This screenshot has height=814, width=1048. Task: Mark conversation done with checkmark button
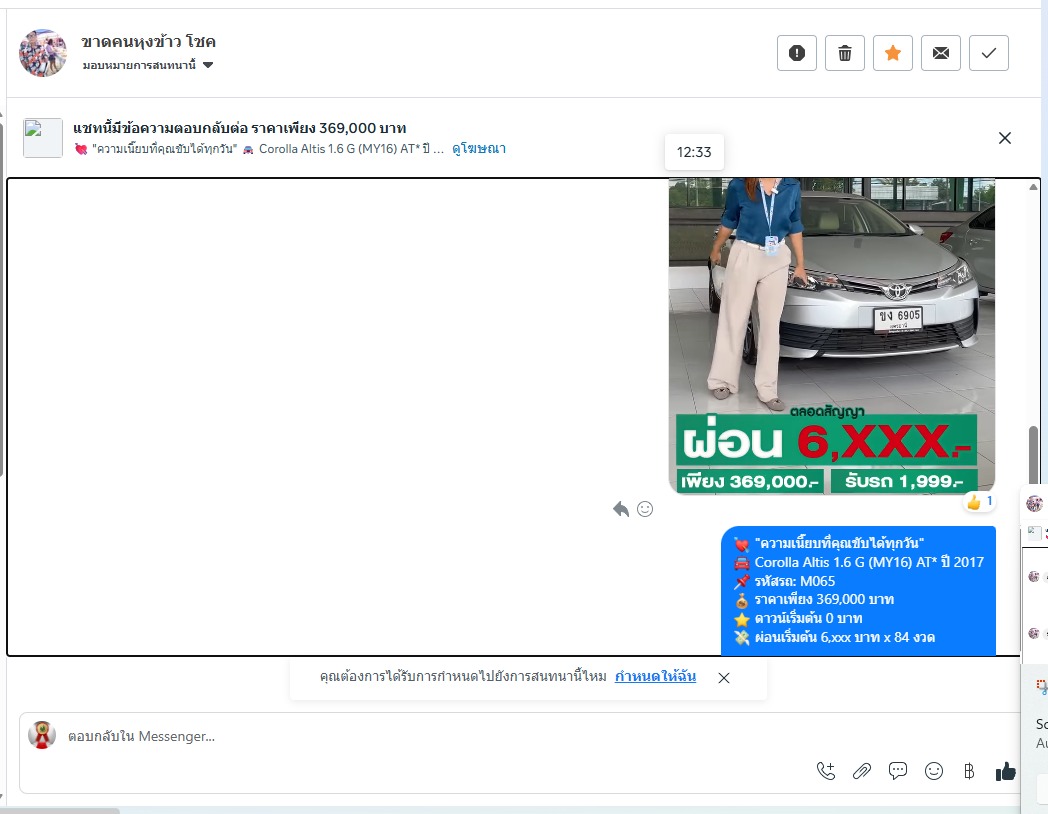point(989,53)
